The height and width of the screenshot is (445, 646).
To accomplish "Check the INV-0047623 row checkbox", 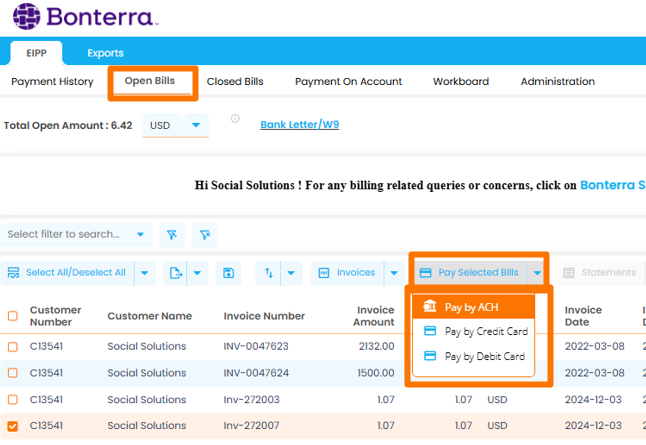I will [x=13, y=347].
